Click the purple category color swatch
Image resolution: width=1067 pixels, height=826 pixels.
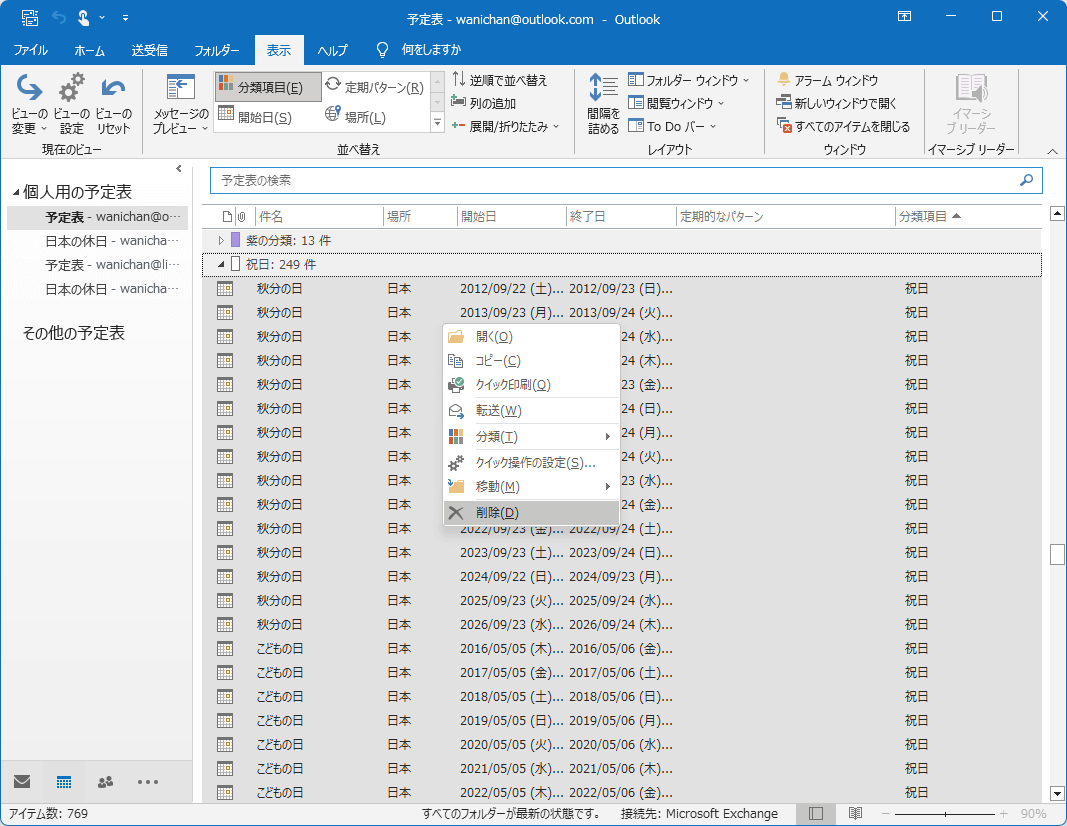235,240
